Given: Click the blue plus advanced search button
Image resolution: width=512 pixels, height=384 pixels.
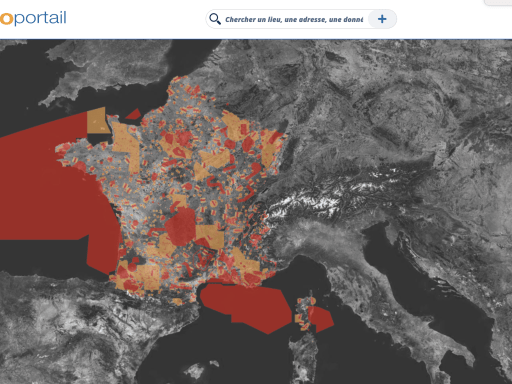Looking at the screenshot, I should [382, 19].
